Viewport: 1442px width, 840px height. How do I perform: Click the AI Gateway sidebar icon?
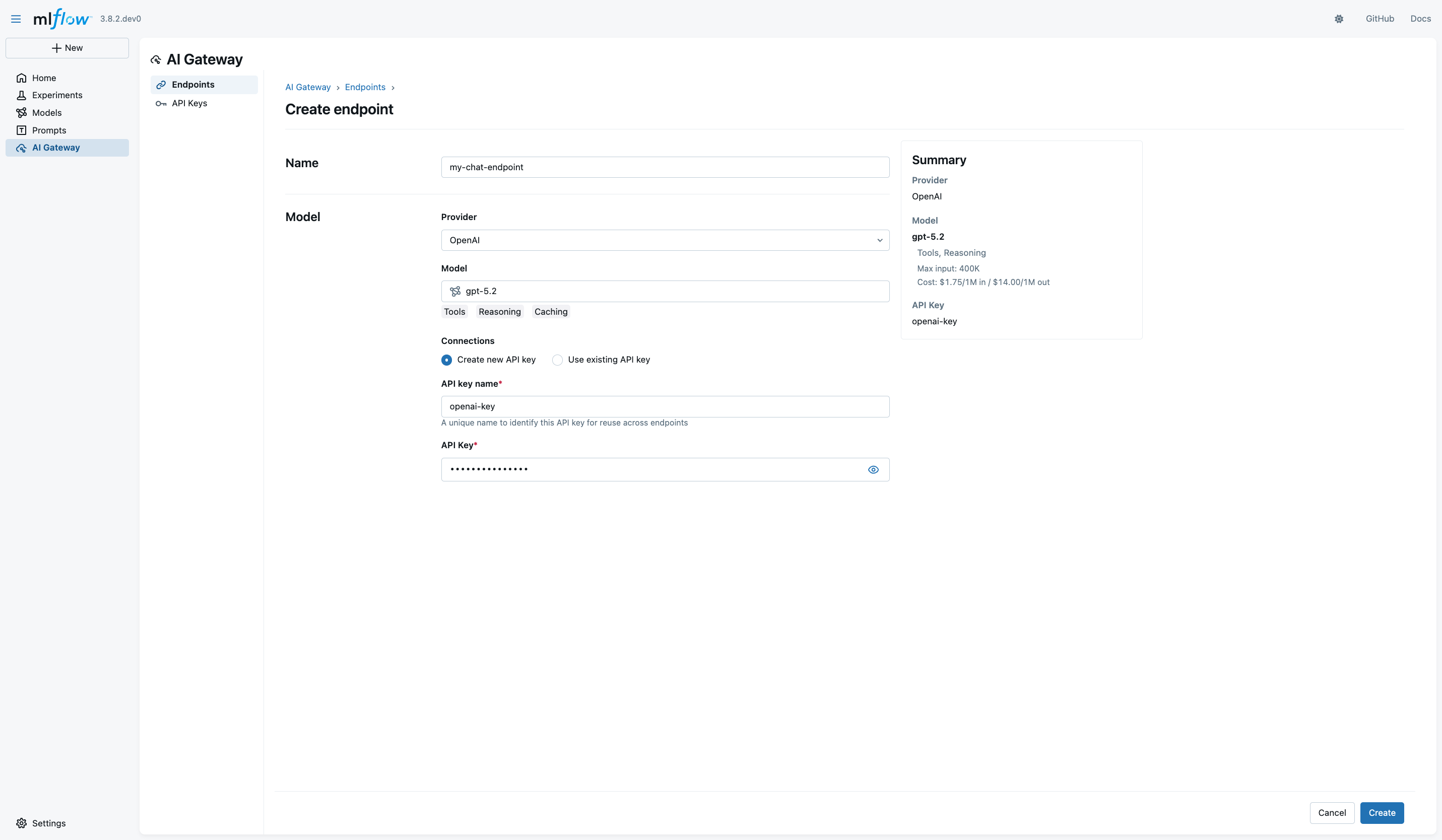(x=21, y=148)
